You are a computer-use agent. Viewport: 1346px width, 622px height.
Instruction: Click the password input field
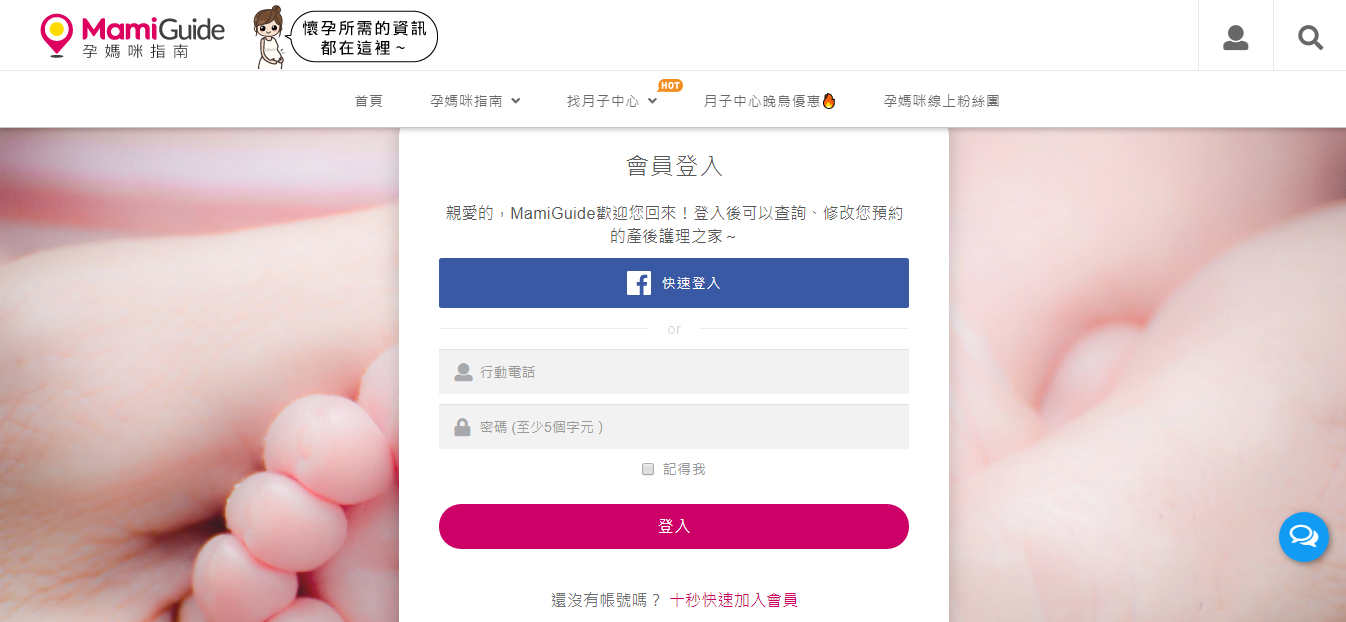tap(674, 426)
